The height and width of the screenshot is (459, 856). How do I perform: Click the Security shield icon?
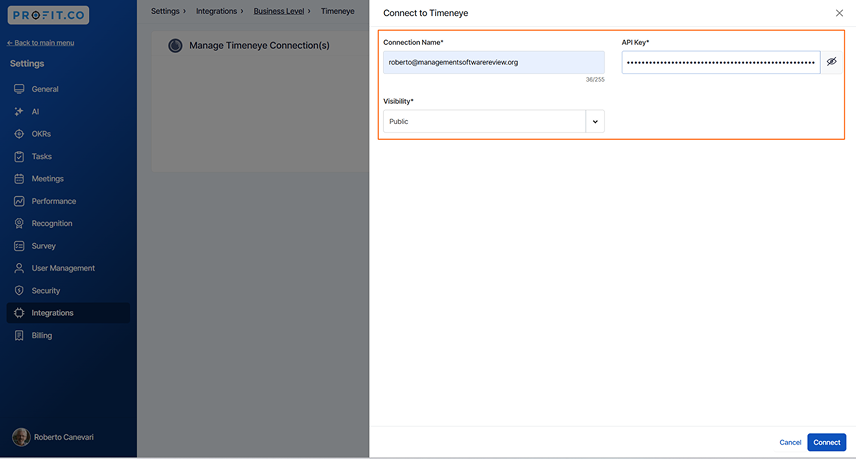[19, 290]
